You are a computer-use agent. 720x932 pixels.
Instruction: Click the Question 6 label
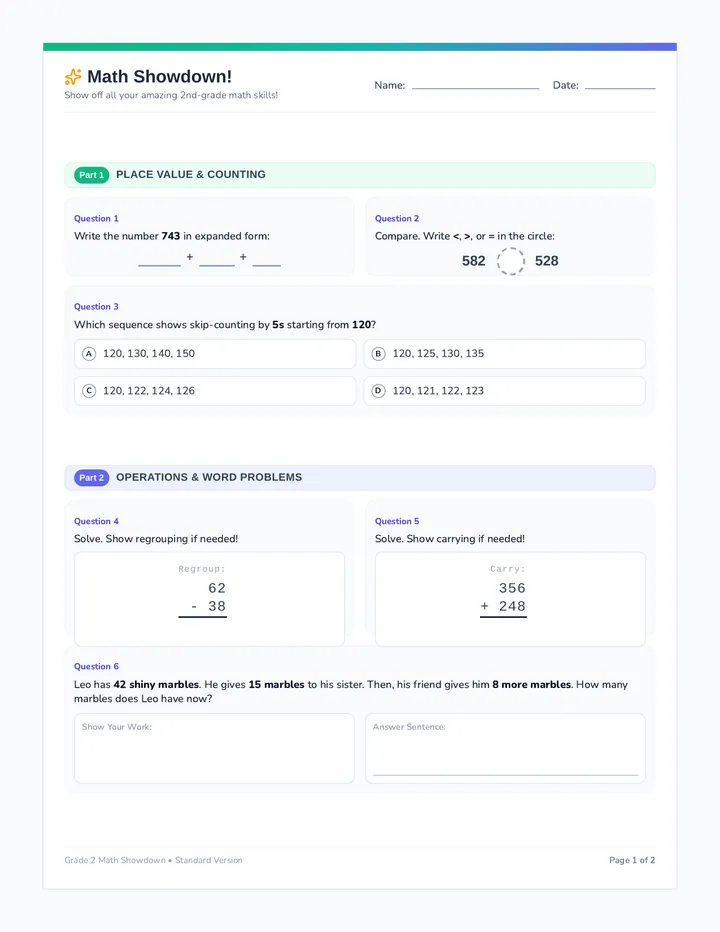point(96,667)
